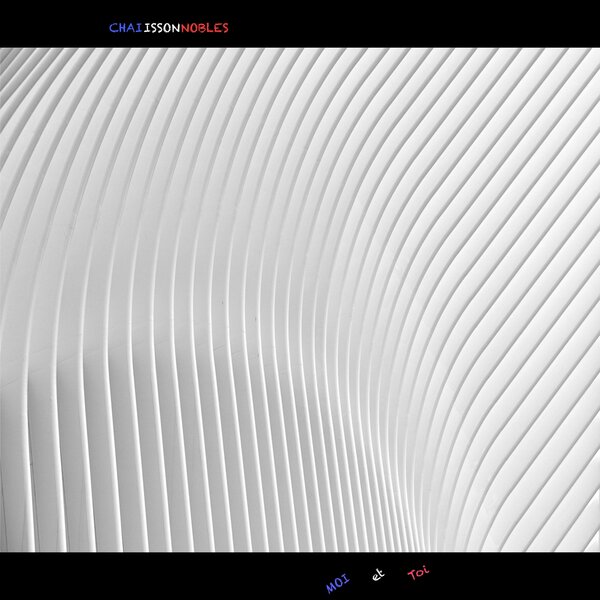Click the letter "C" starting the title
The image size is (600, 600).
point(113,28)
